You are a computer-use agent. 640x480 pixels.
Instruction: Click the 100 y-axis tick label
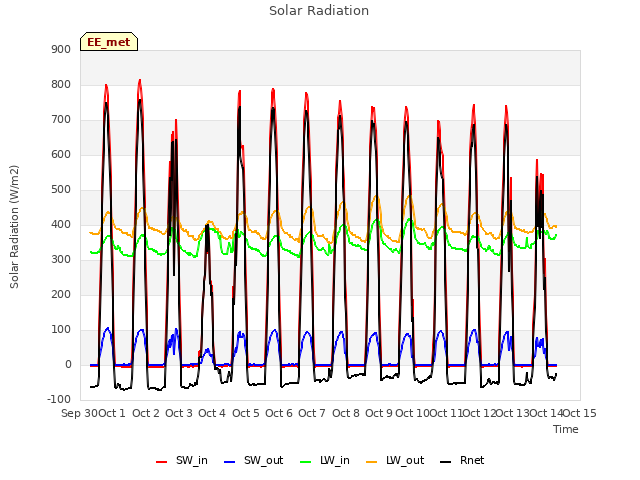pos(61,329)
